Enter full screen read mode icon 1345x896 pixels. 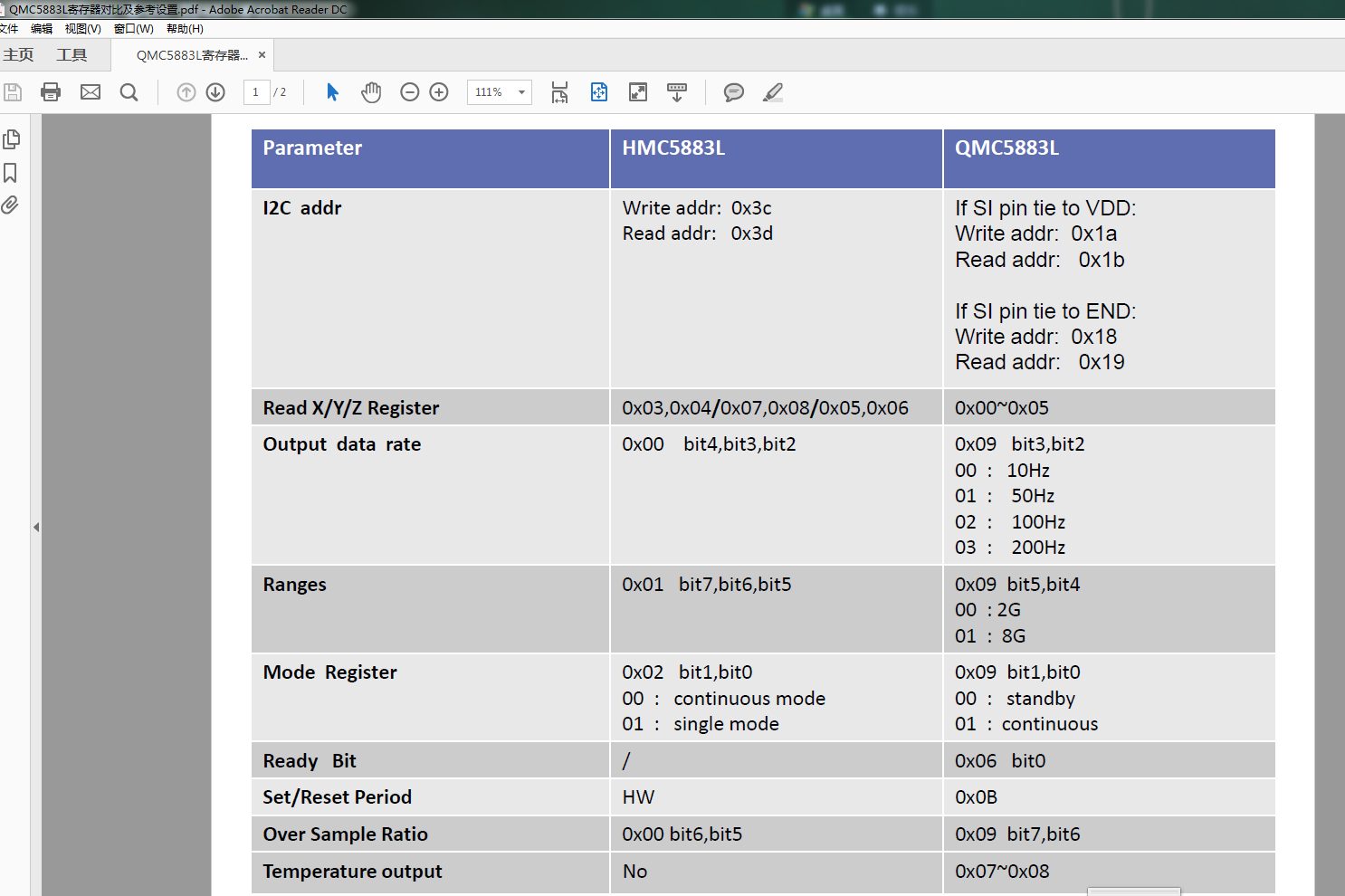click(x=638, y=92)
